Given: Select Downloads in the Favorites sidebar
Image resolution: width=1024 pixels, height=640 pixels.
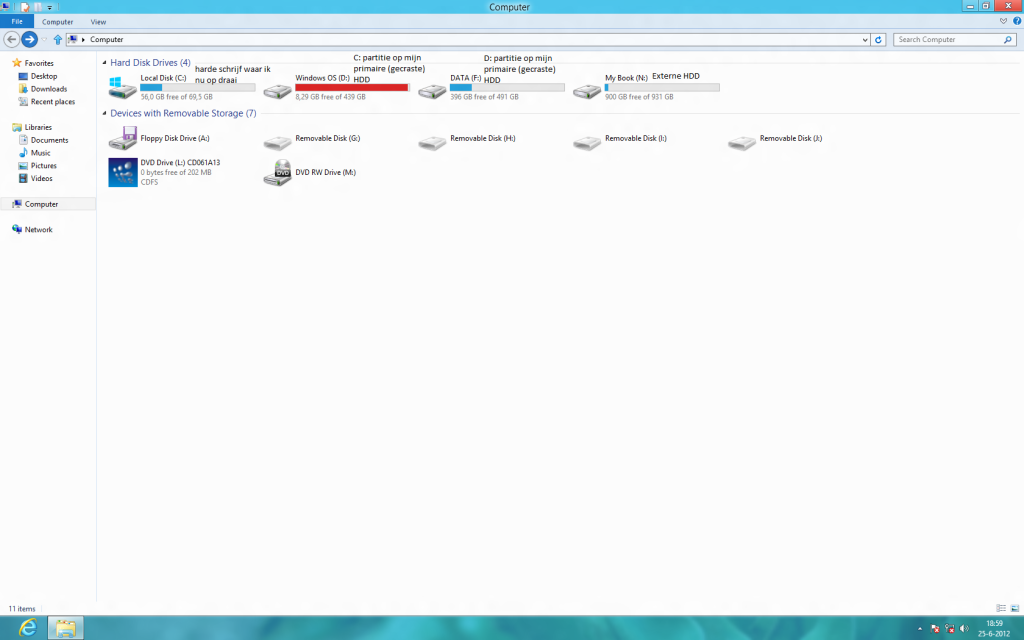Looking at the screenshot, I should click(x=48, y=89).
